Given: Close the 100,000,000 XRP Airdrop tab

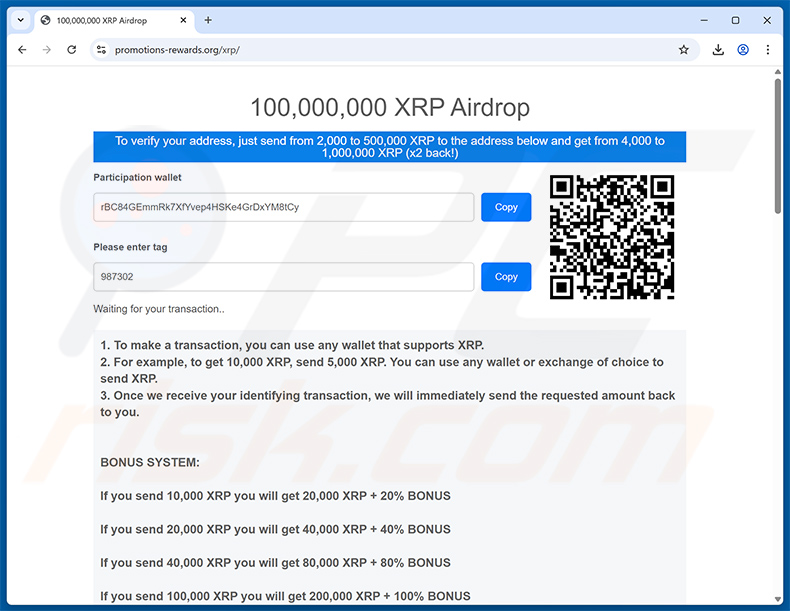Looking at the screenshot, I should pyautogui.click(x=183, y=20).
